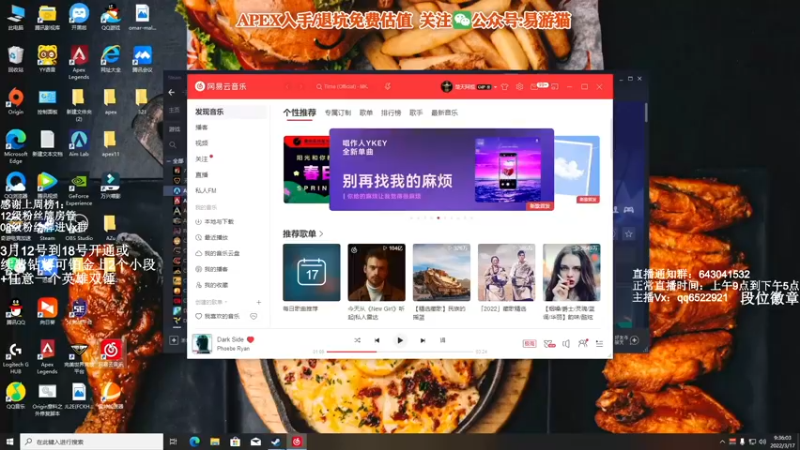The image size is (800, 450).
Task: Change audio quality 极高 badge
Action: pos(530,344)
